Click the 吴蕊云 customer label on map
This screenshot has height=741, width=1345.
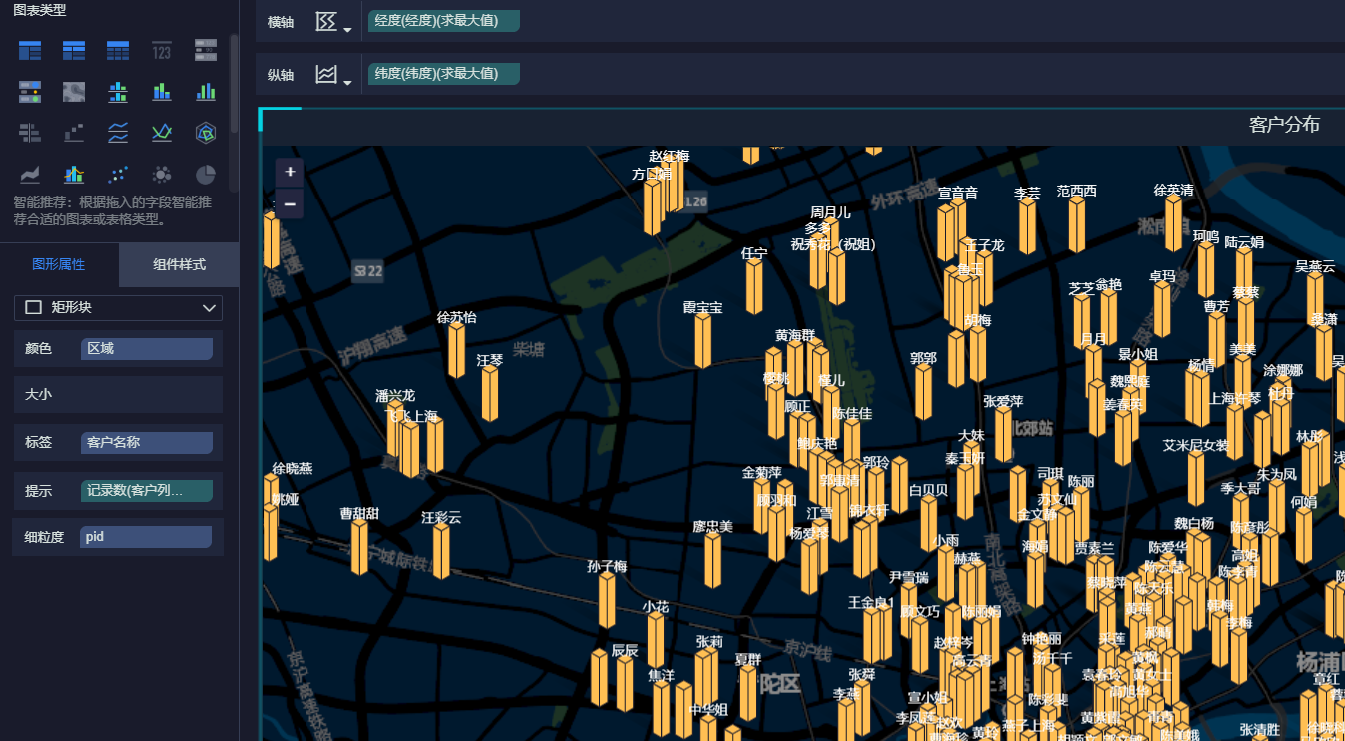[x=1315, y=266]
